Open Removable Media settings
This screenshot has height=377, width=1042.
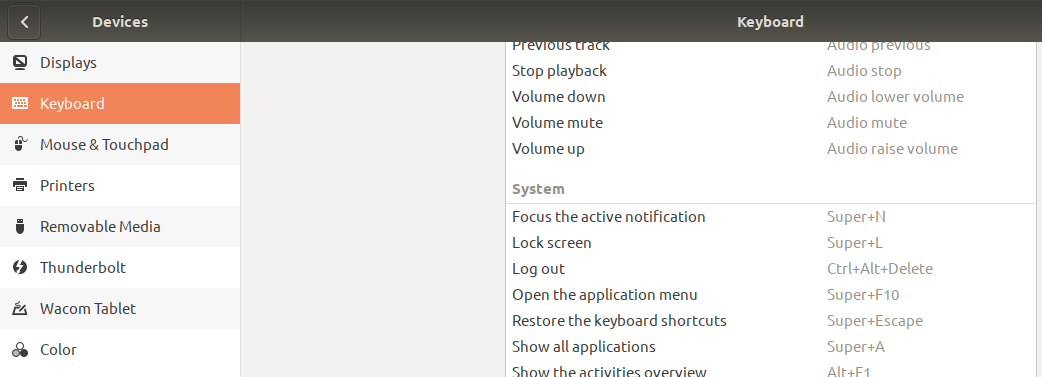(x=120, y=227)
